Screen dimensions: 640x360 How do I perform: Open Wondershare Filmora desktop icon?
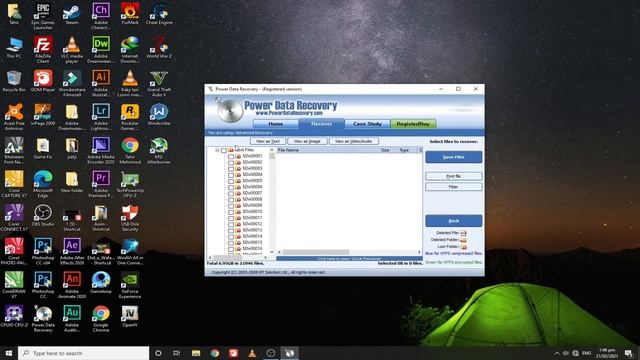[x=72, y=83]
